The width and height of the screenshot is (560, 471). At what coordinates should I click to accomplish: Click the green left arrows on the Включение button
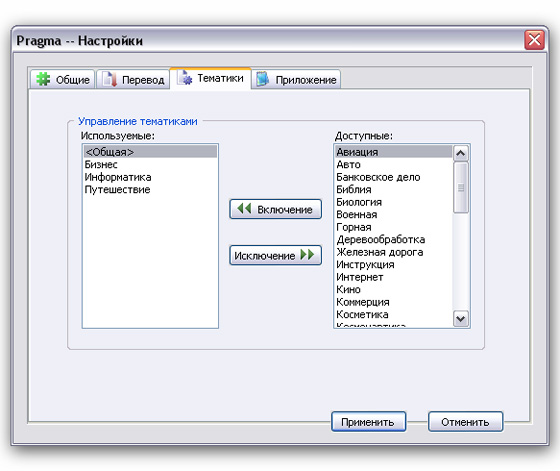point(244,208)
